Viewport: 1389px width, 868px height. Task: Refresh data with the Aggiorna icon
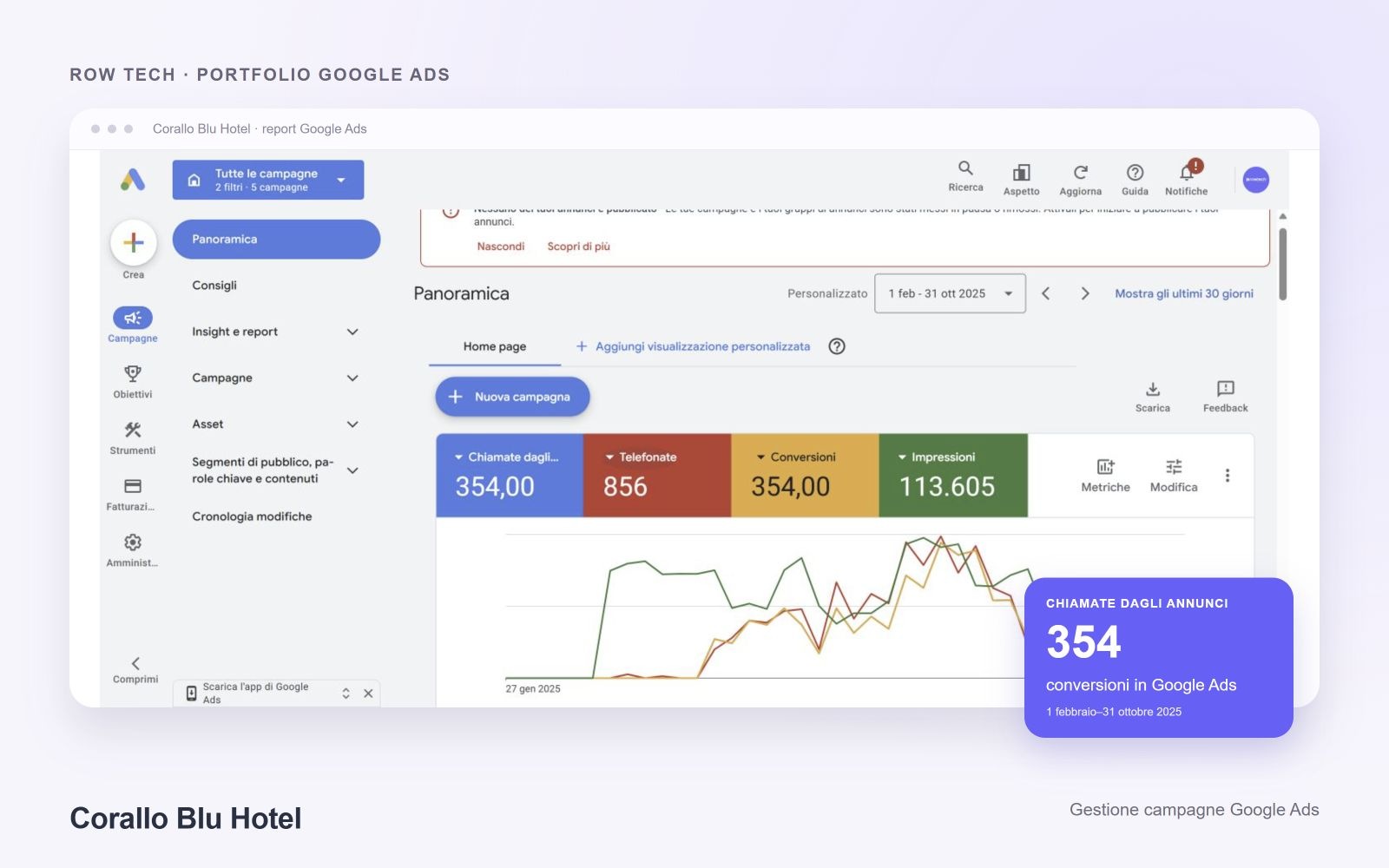pos(1080,173)
